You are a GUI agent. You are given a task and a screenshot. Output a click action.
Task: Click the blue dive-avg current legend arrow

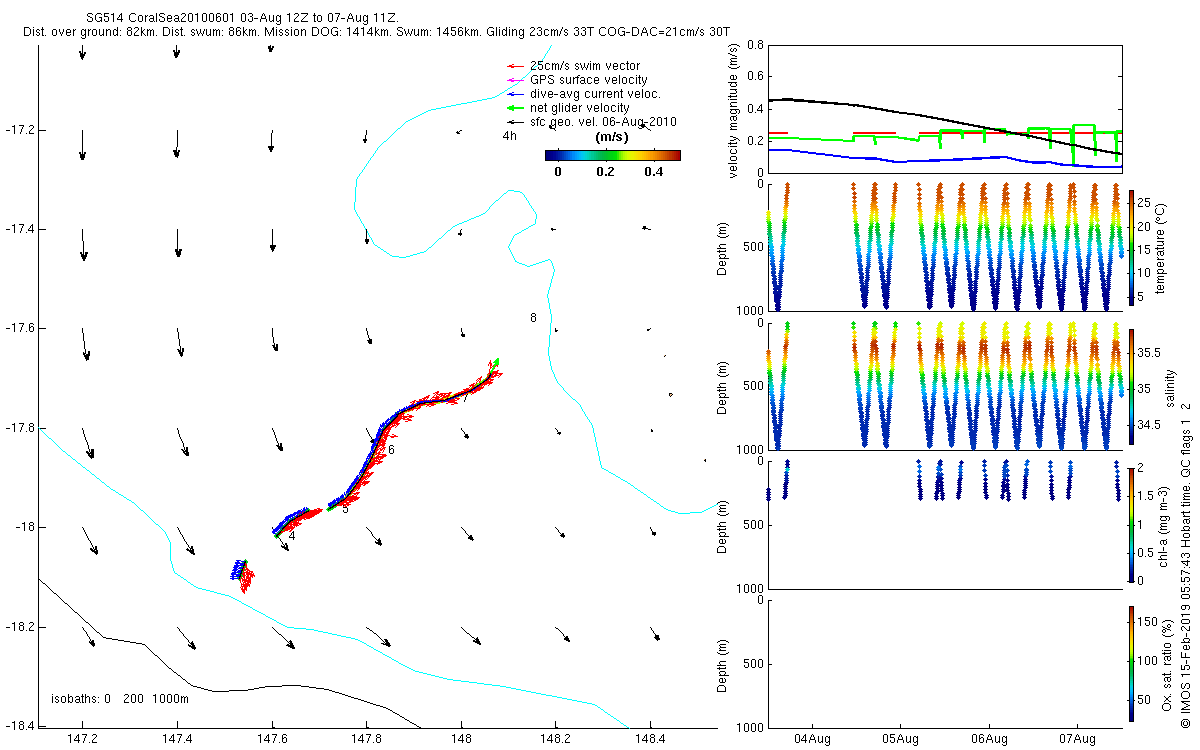tap(516, 94)
